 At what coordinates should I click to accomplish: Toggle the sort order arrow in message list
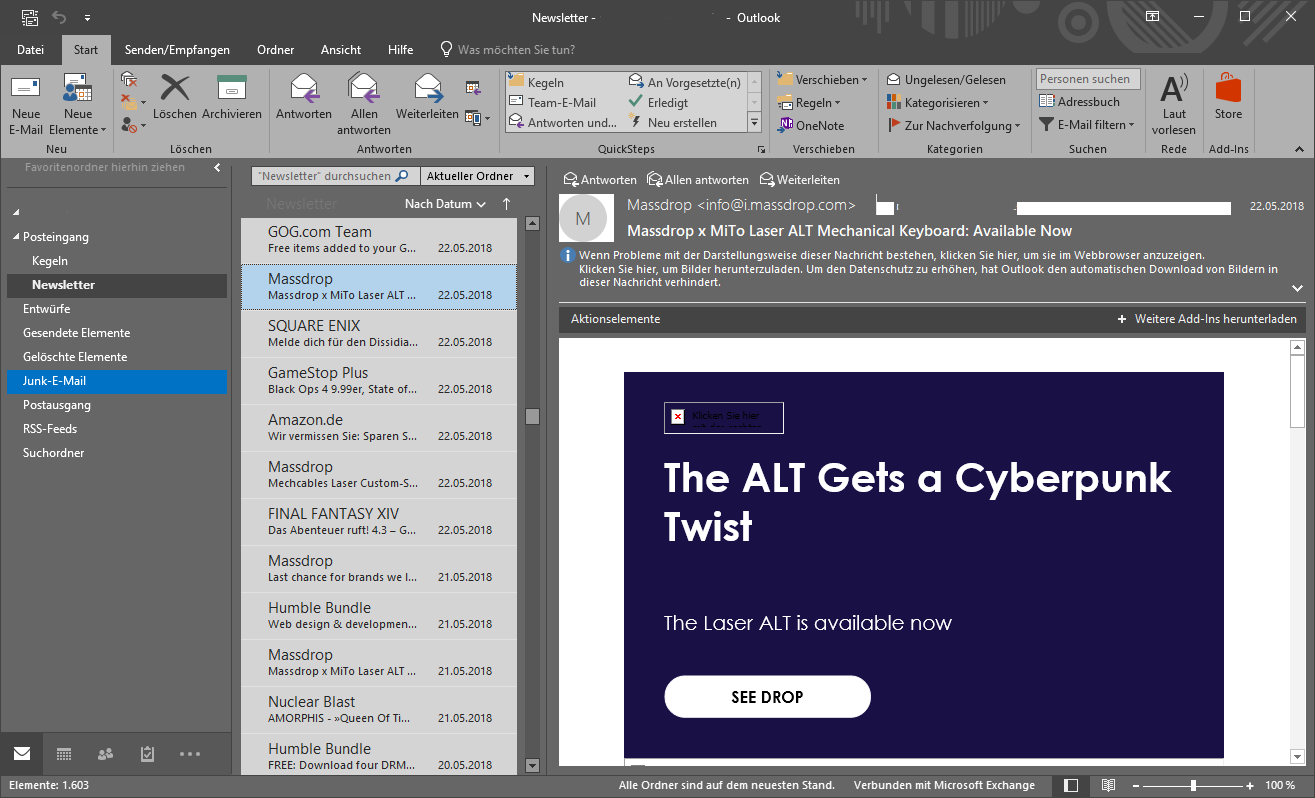tap(506, 204)
